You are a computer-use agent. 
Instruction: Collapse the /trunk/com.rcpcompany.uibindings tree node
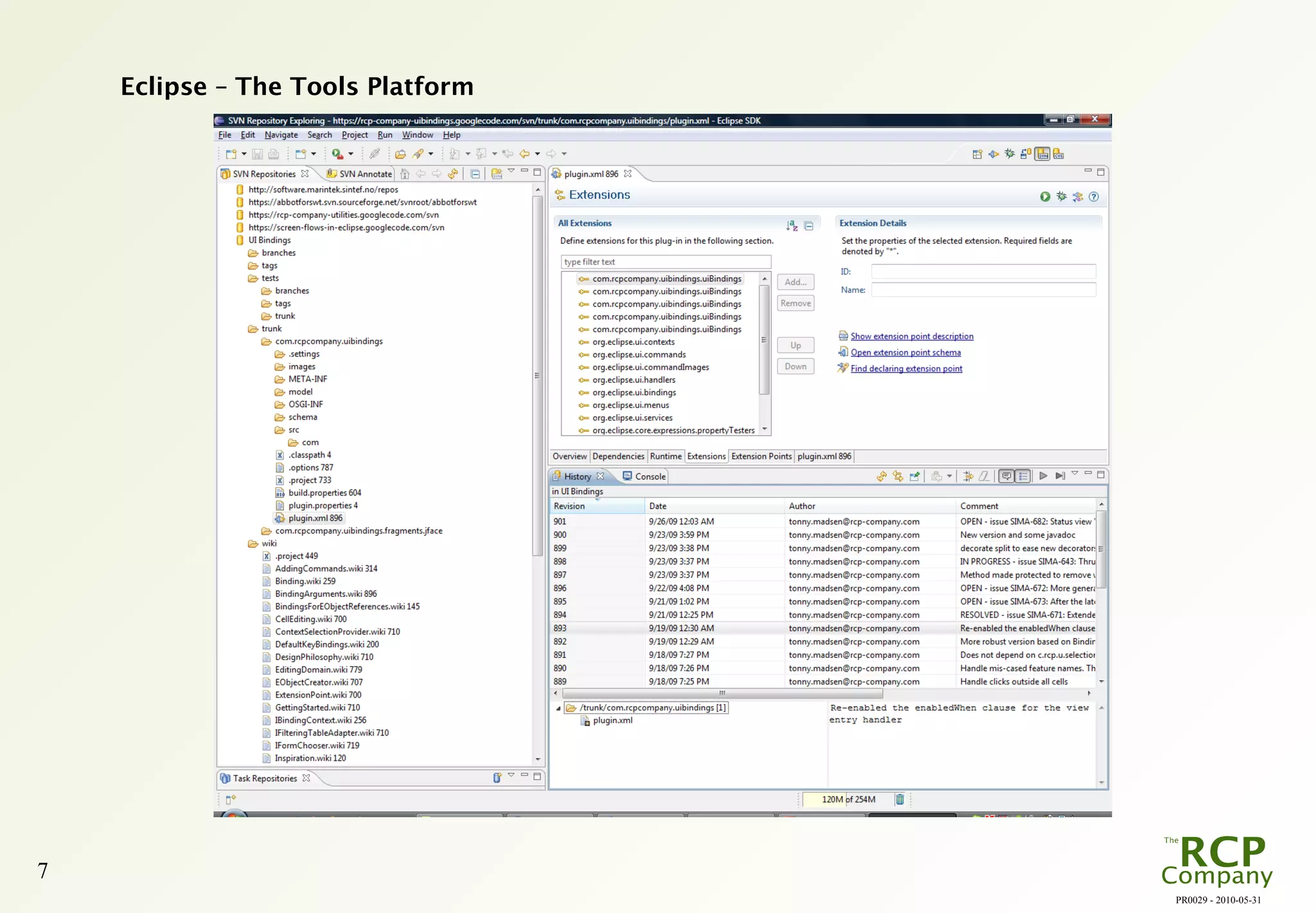coord(558,708)
